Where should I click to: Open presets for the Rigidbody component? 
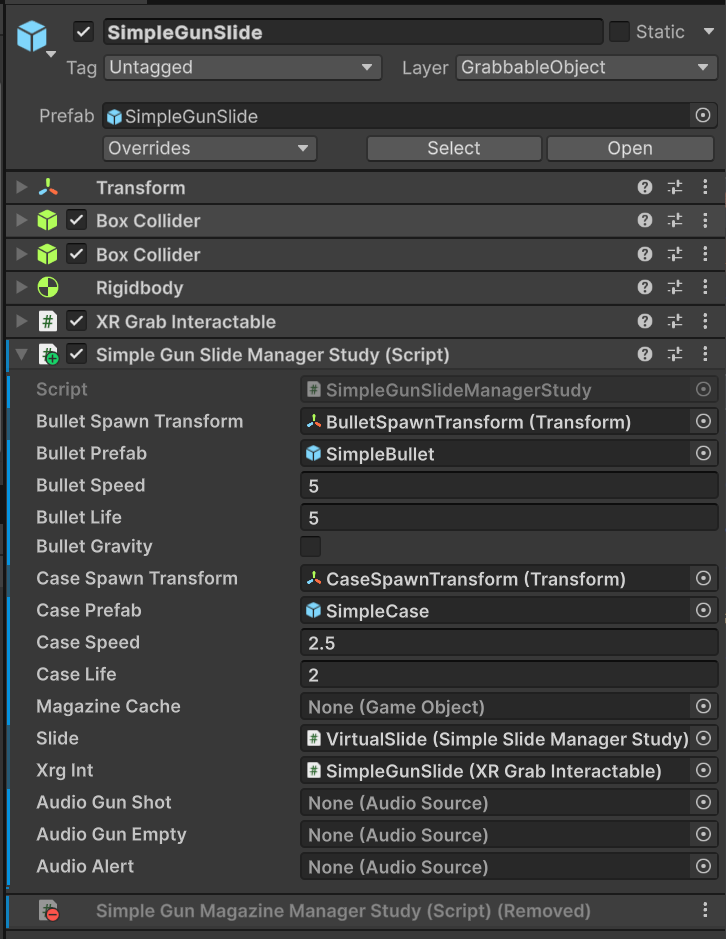[675, 288]
